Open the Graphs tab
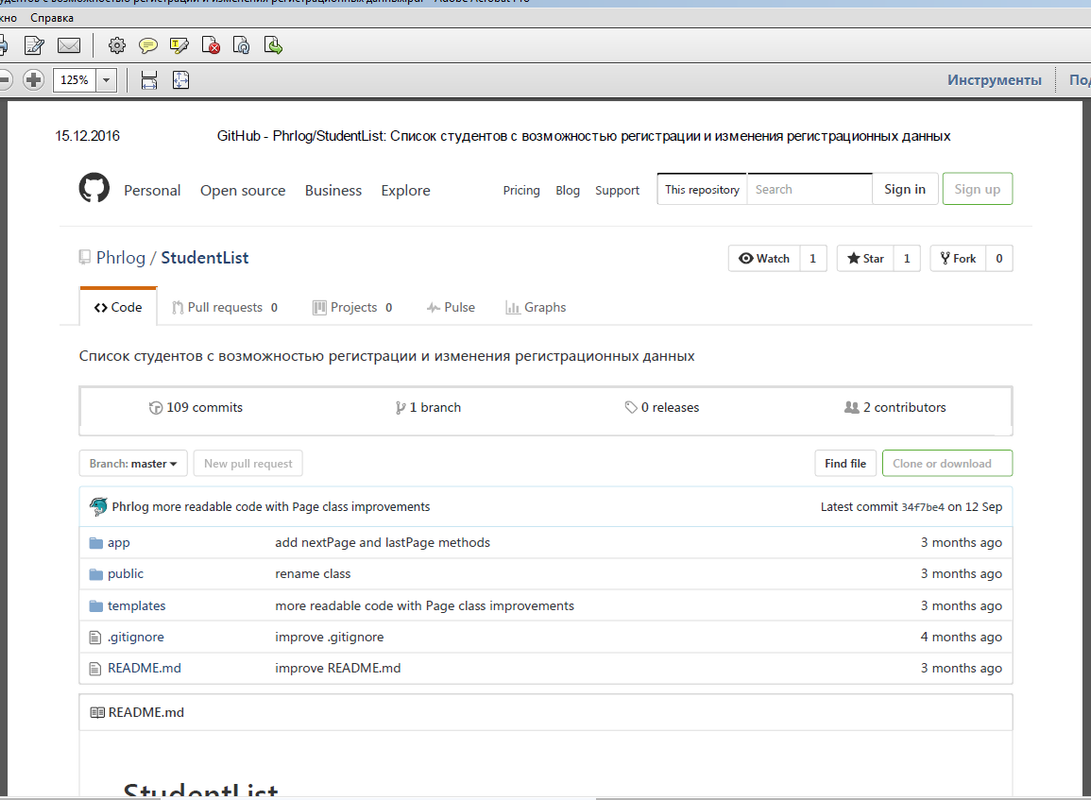This screenshot has width=1091, height=800. pyautogui.click(x=536, y=307)
